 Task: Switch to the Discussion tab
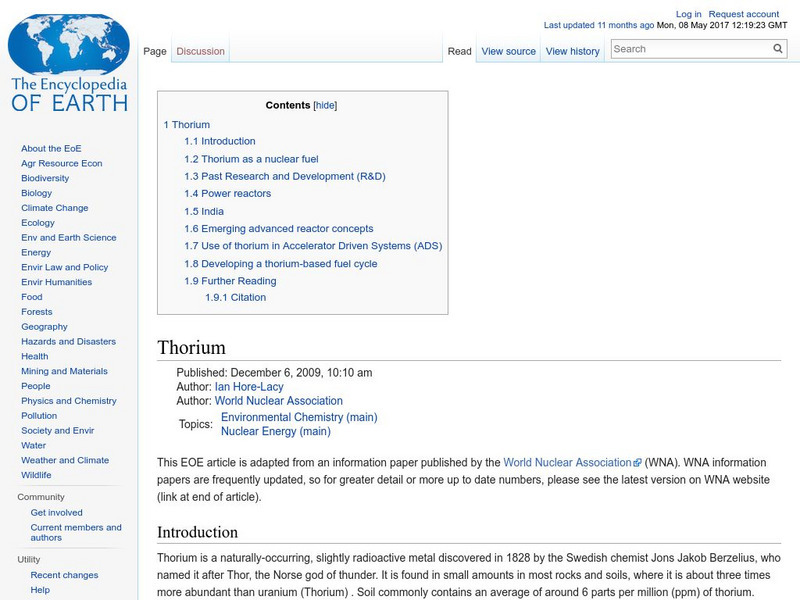point(201,51)
